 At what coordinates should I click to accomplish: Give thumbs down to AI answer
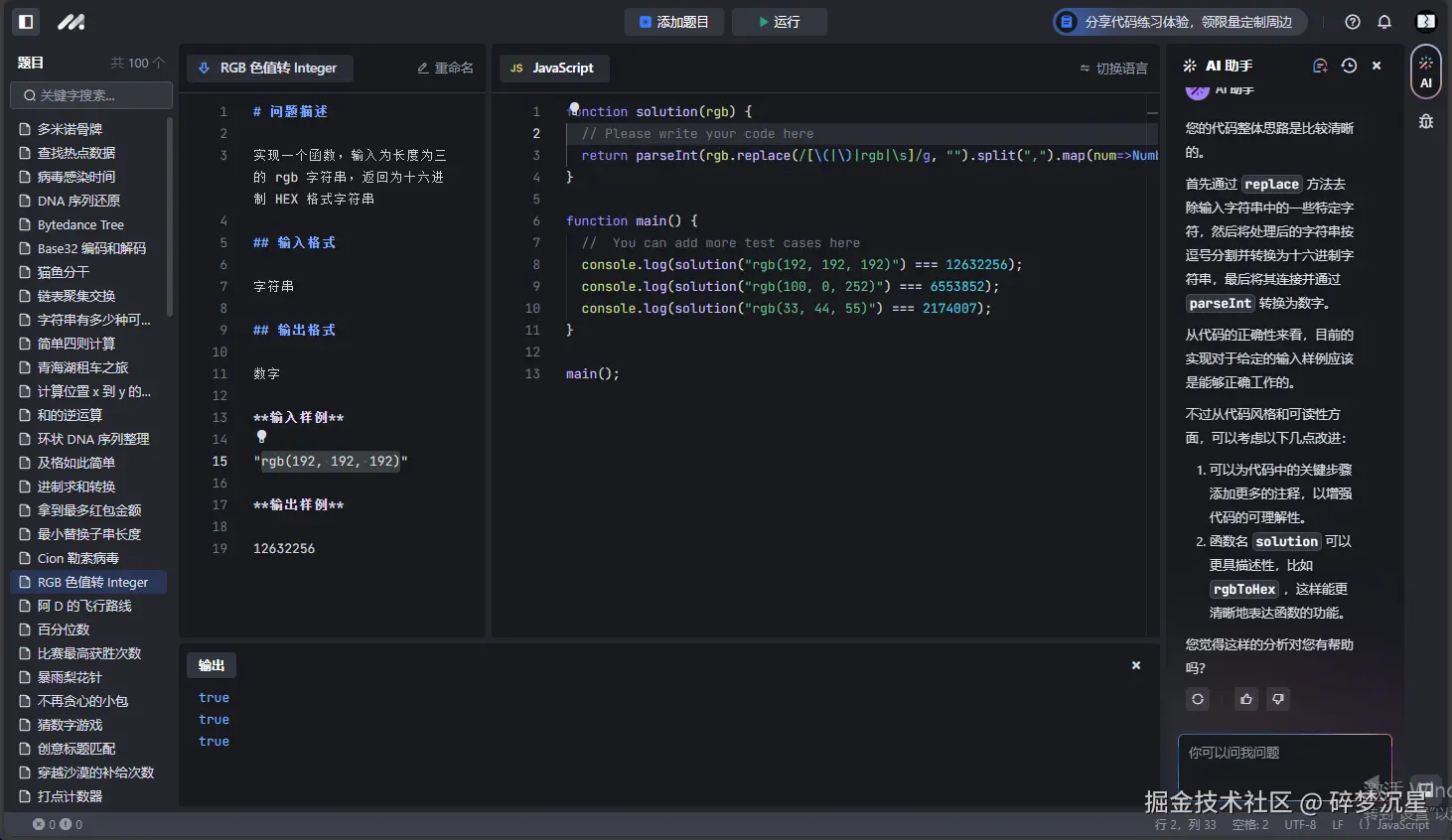[x=1278, y=699]
